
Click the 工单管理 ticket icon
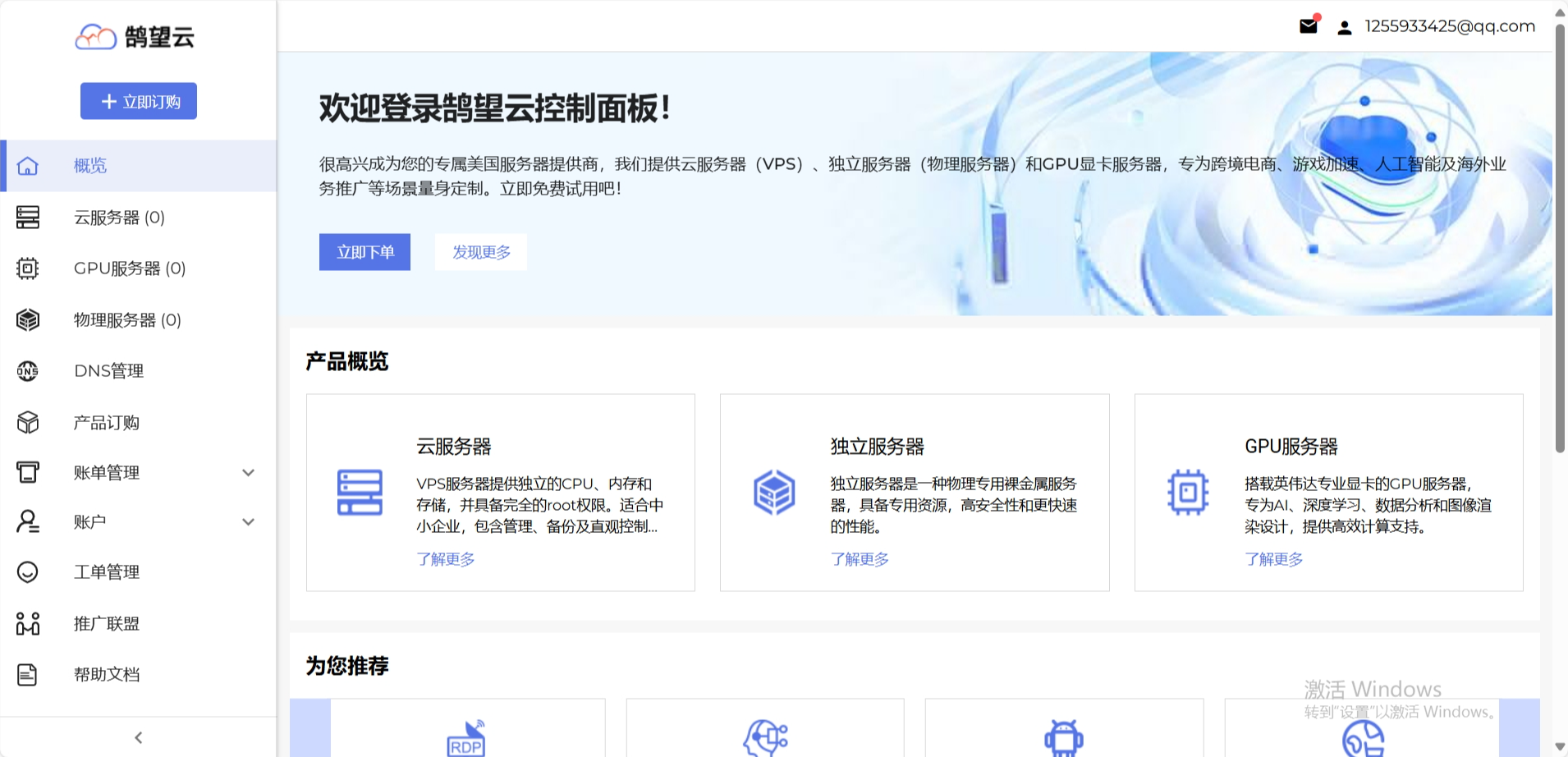click(x=28, y=572)
